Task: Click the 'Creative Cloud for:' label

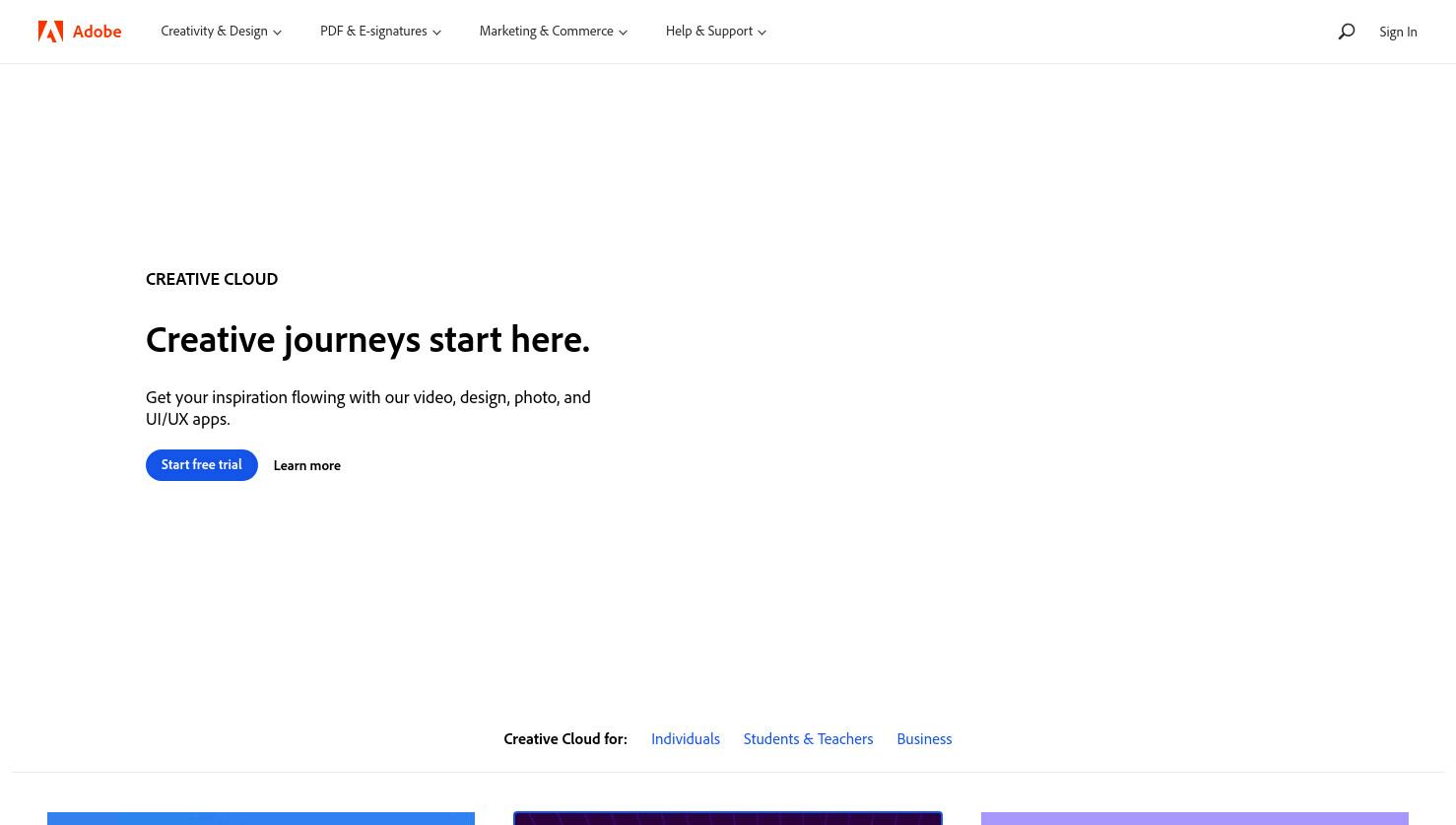Action: click(x=565, y=738)
